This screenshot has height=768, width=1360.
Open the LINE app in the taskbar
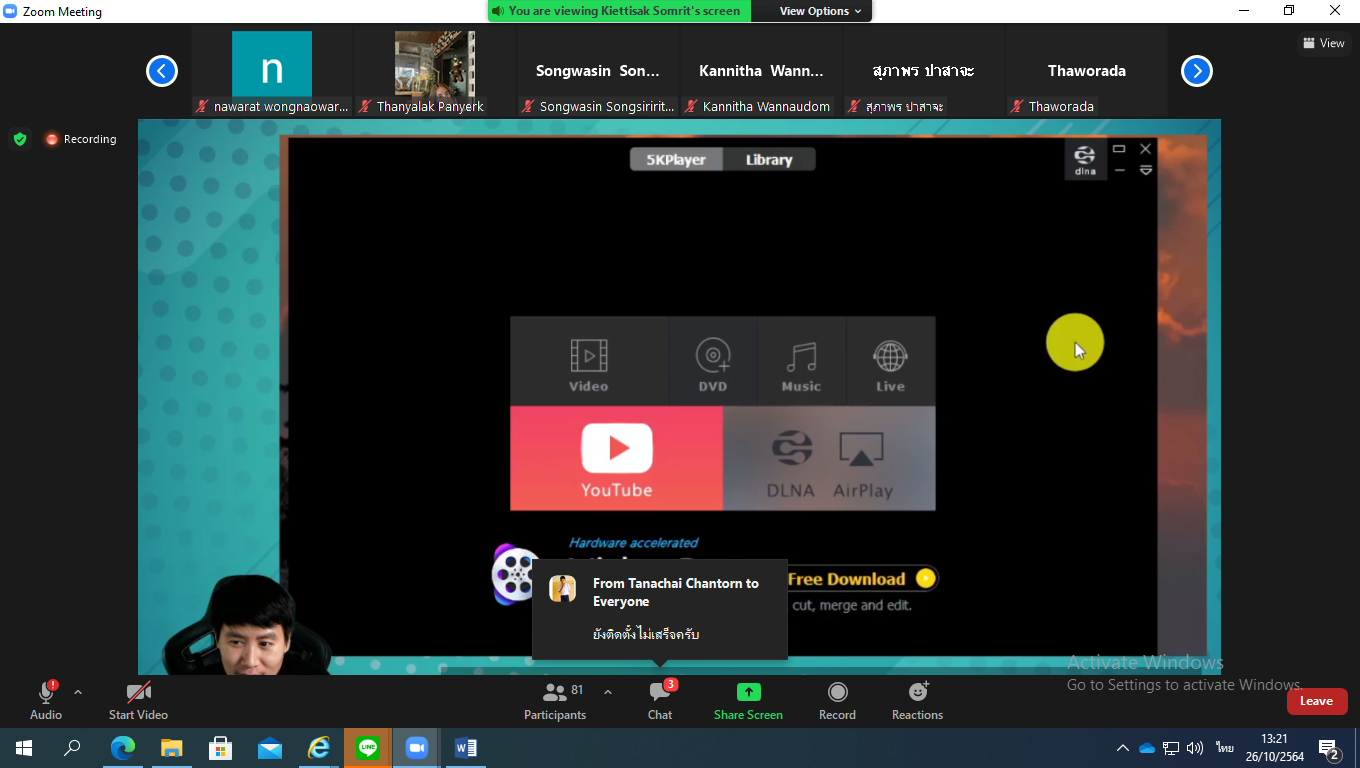click(x=368, y=747)
